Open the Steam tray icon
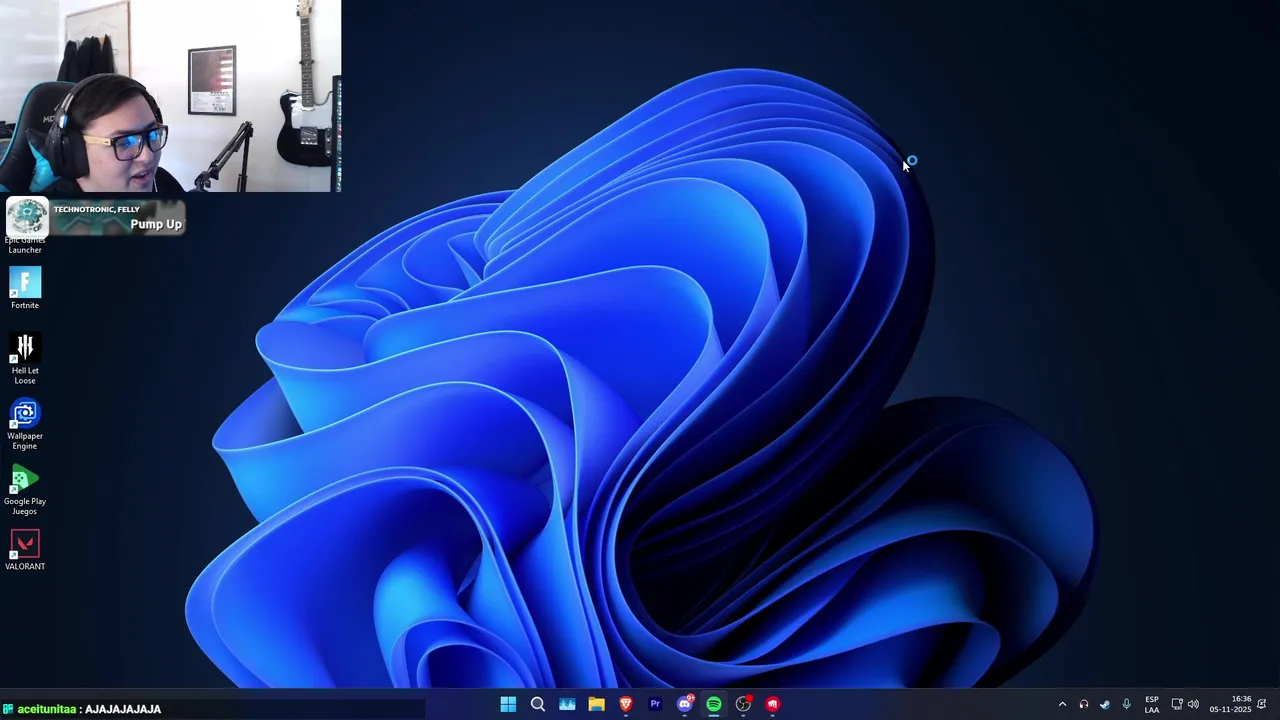1280x720 pixels. point(1105,704)
